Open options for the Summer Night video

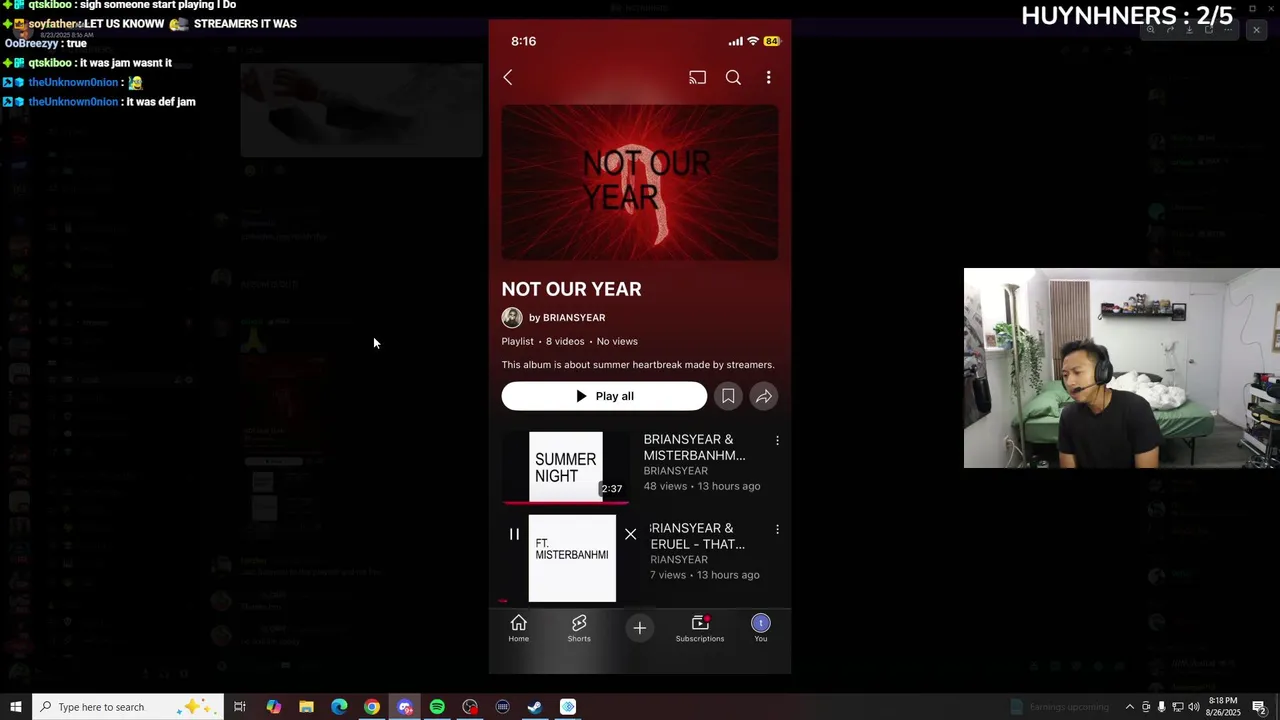click(x=777, y=440)
